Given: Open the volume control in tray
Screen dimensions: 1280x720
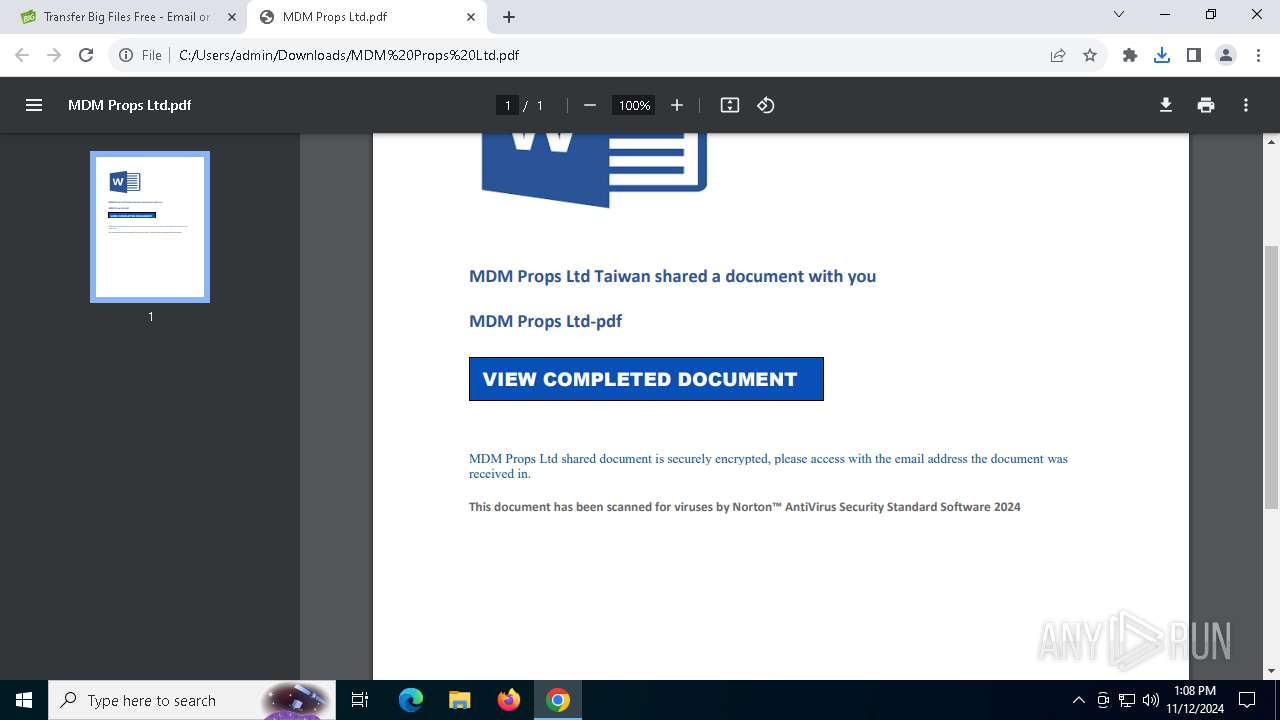Looking at the screenshot, I should click(1151, 700).
